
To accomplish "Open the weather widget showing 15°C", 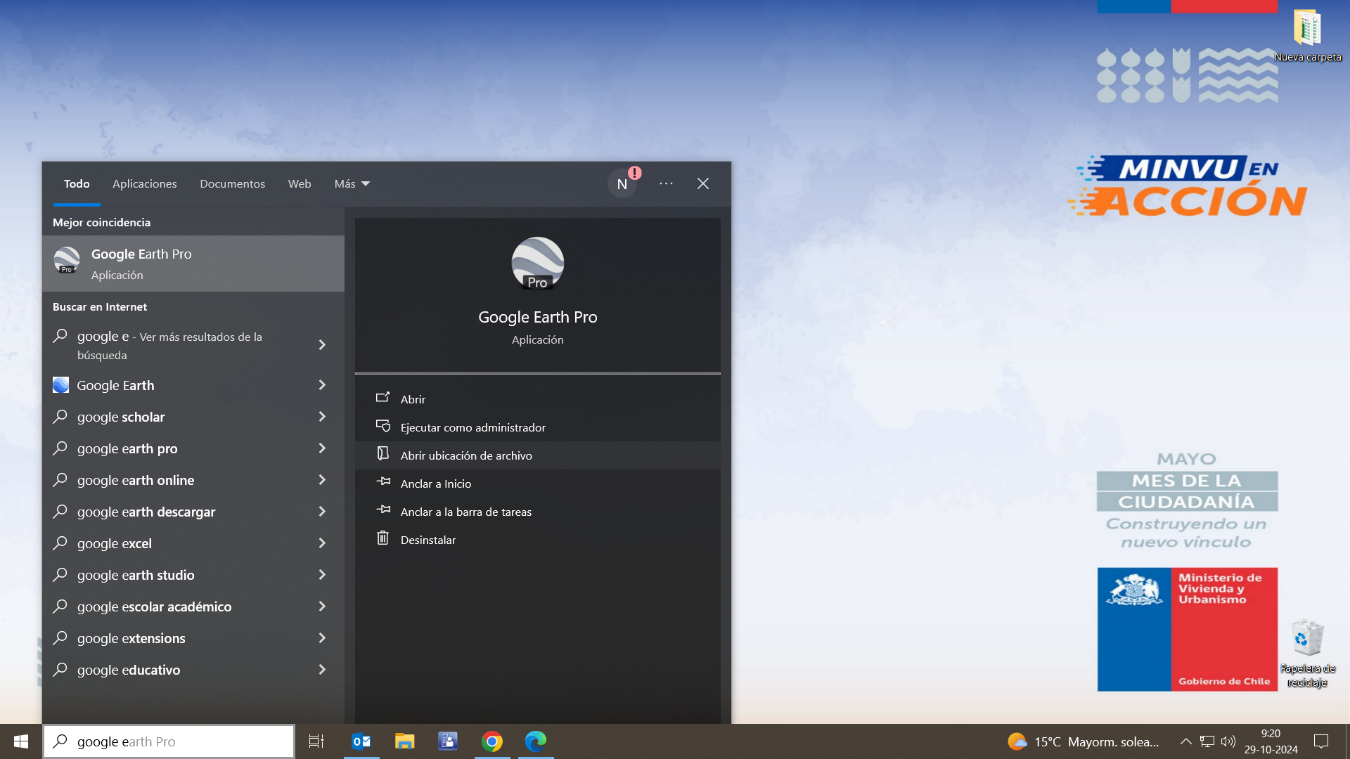I will 1084,742.
